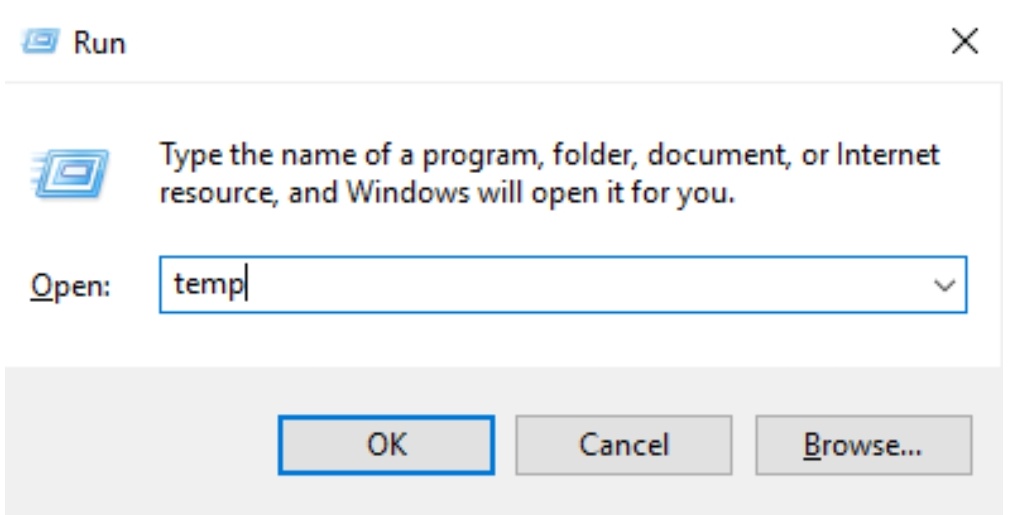Click the blank middle of the Open field
The width and height of the screenshot is (1012, 515).
point(581,285)
